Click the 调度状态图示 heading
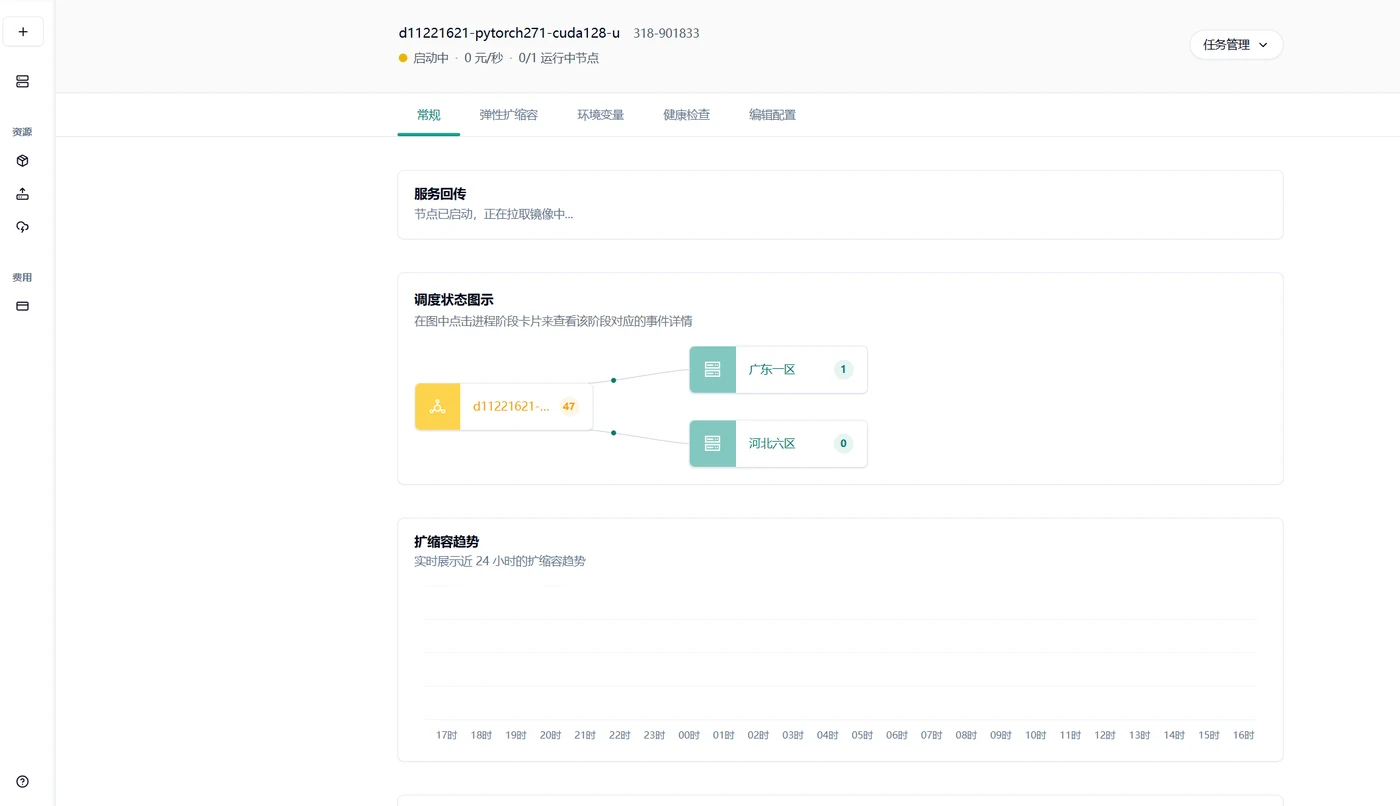This screenshot has height=806, width=1400. pos(454,300)
